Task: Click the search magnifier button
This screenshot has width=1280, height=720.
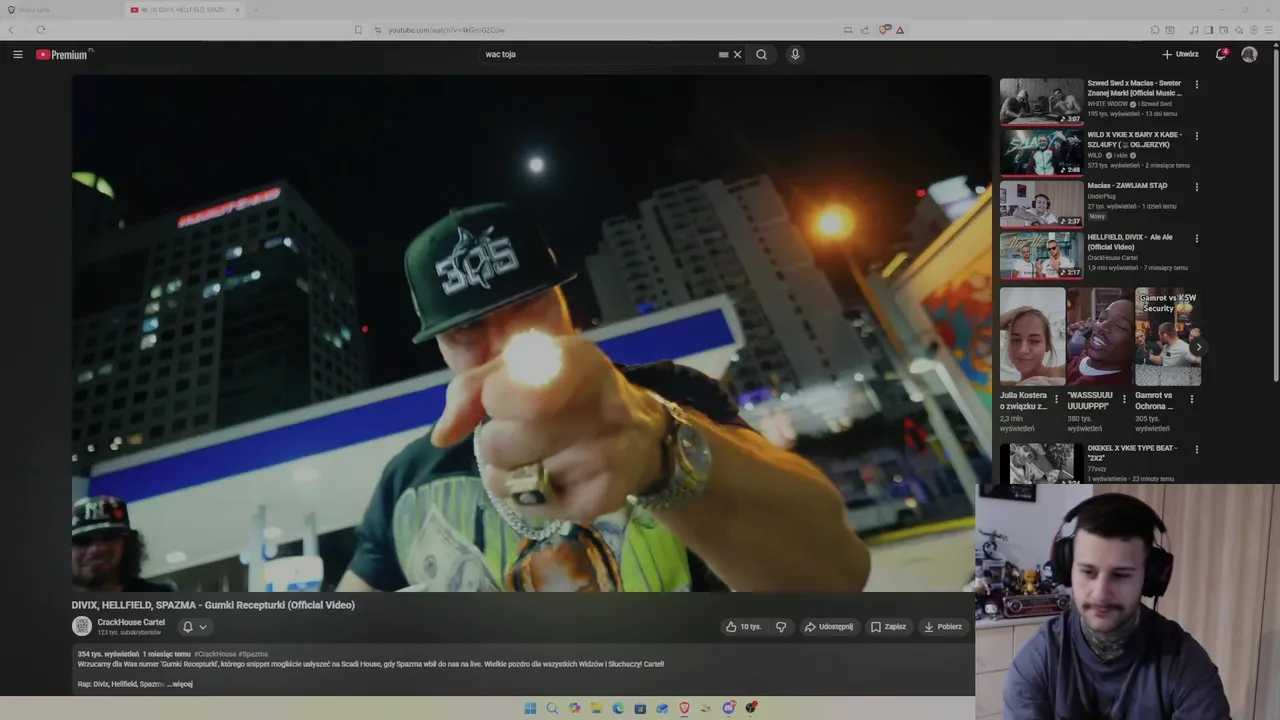Action: pos(761,55)
